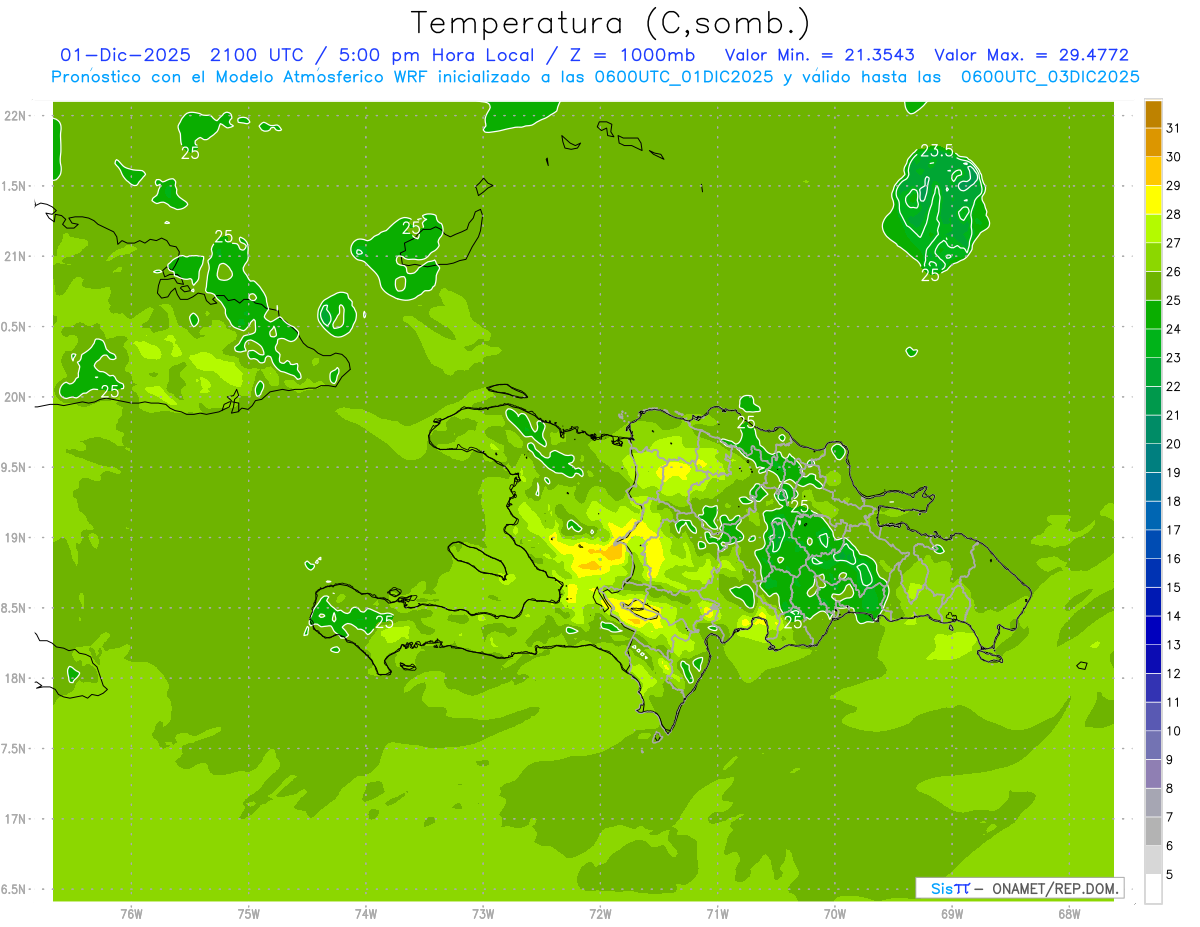Click the "74W" longitude label
This screenshot has height=927, width=1200.
[x=366, y=914]
